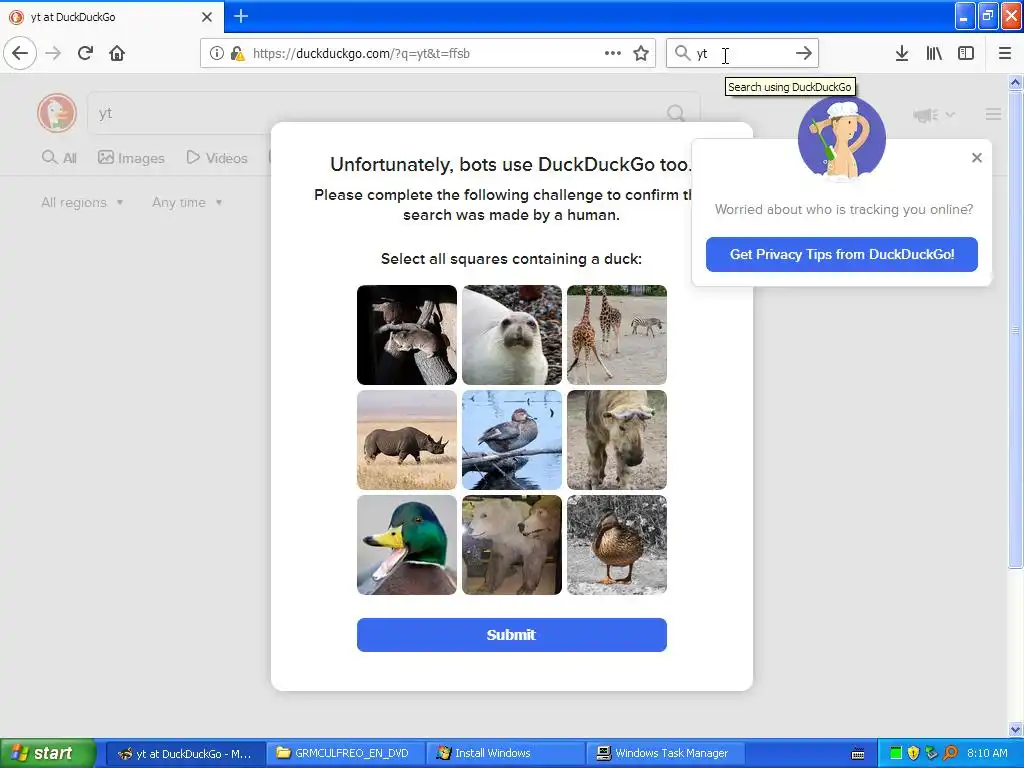Expand the All regions dropdown
Screen dimensions: 1024x768
coord(82,202)
